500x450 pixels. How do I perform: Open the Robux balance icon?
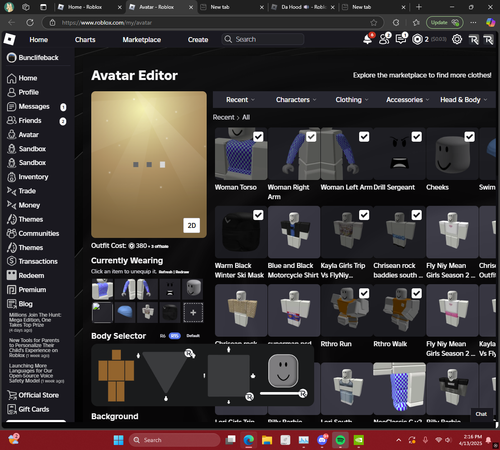pyautogui.click(x=417, y=39)
